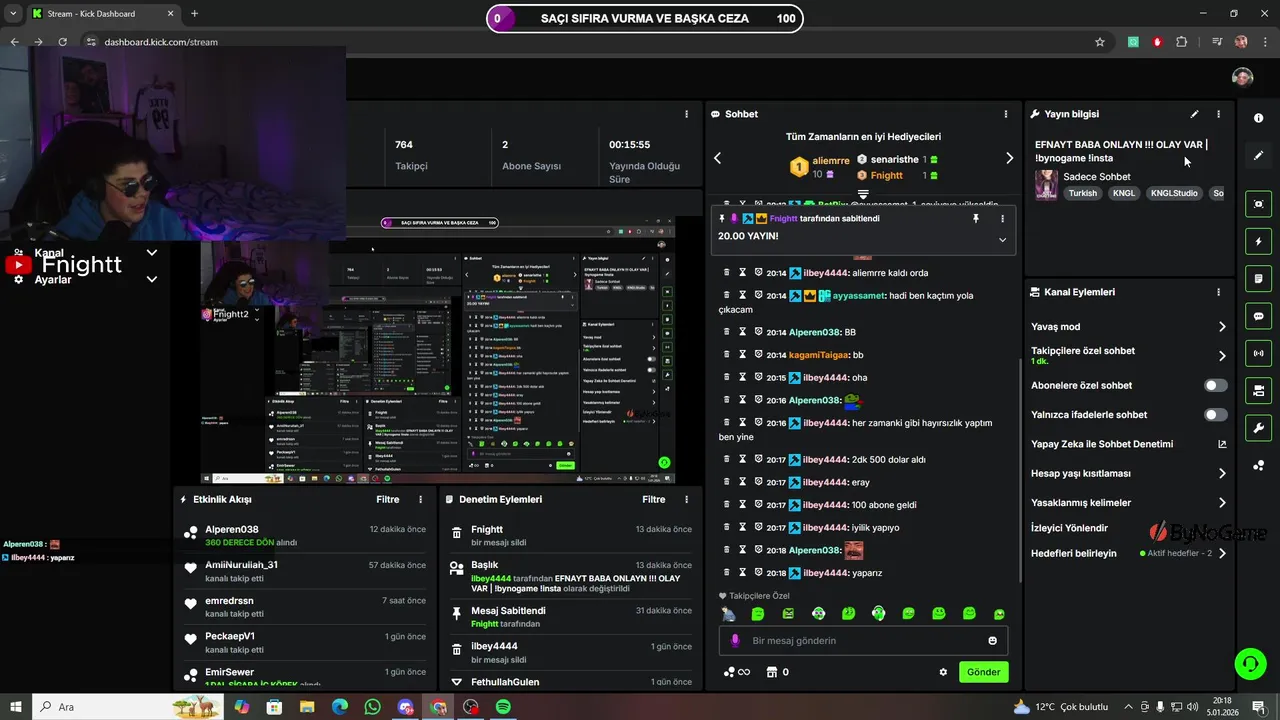Expand the Kanal menu on left sidebar
Image resolution: width=1280 pixels, height=720 pixels.
point(152,253)
